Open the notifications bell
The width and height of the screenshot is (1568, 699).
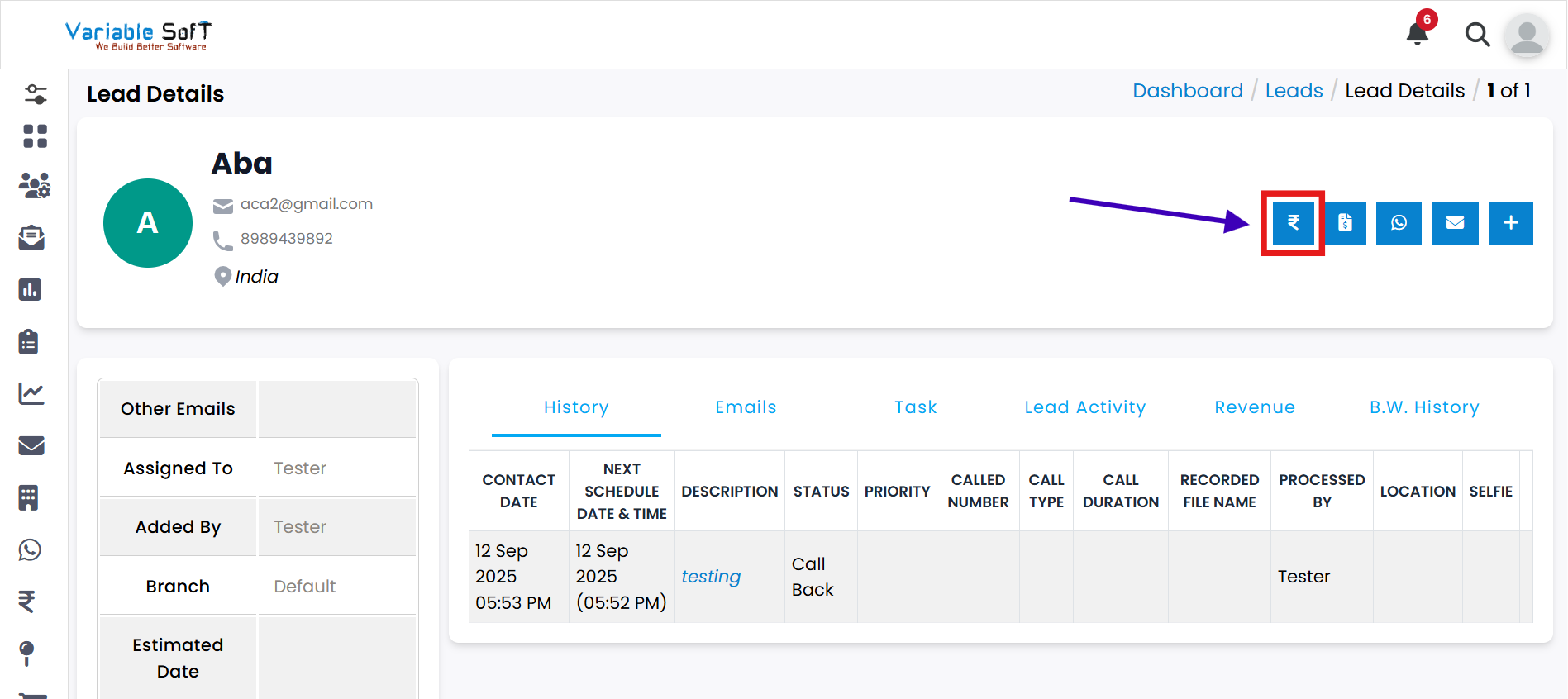(x=1418, y=34)
